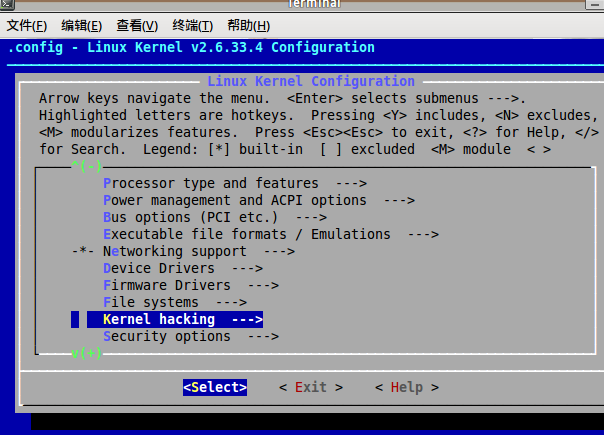The height and width of the screenshot is (435, 604).
Task: Open the 编辑(E) menu
Action: point(82,26)
